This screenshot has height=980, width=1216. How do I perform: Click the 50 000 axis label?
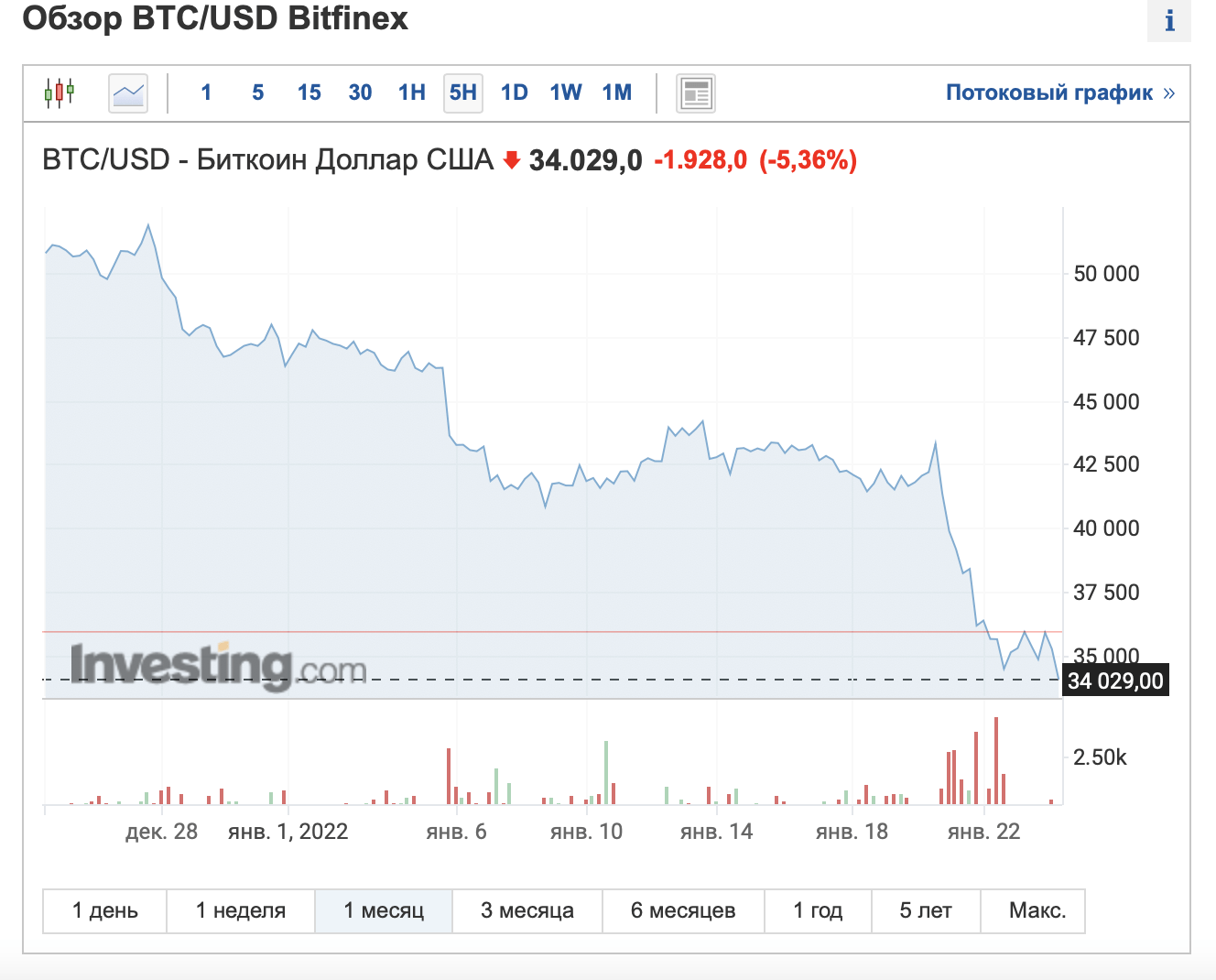coord(1106,274)
